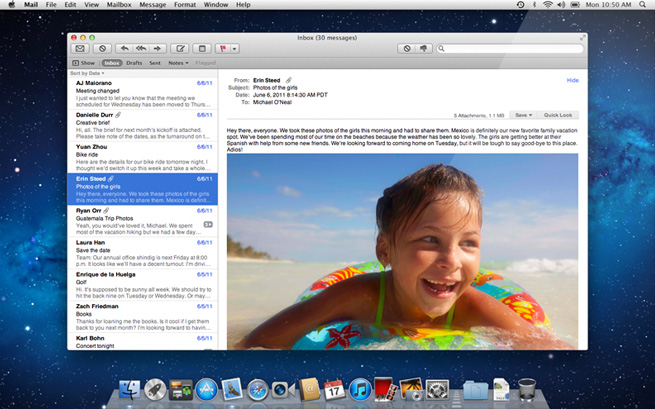Flag the selected message with red flag
This screenshot has width=655, height=409.
[223, 48]
